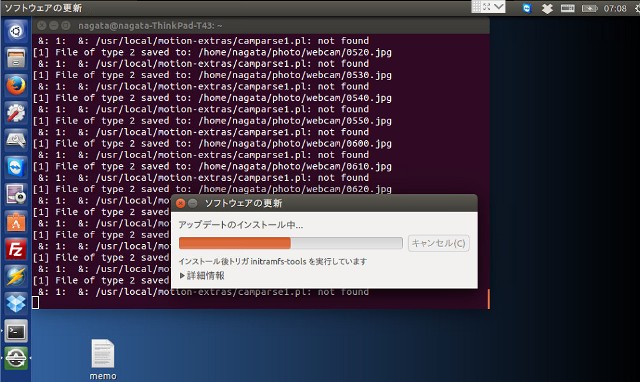Close the terminal window
640x382 pixels.
41,26
